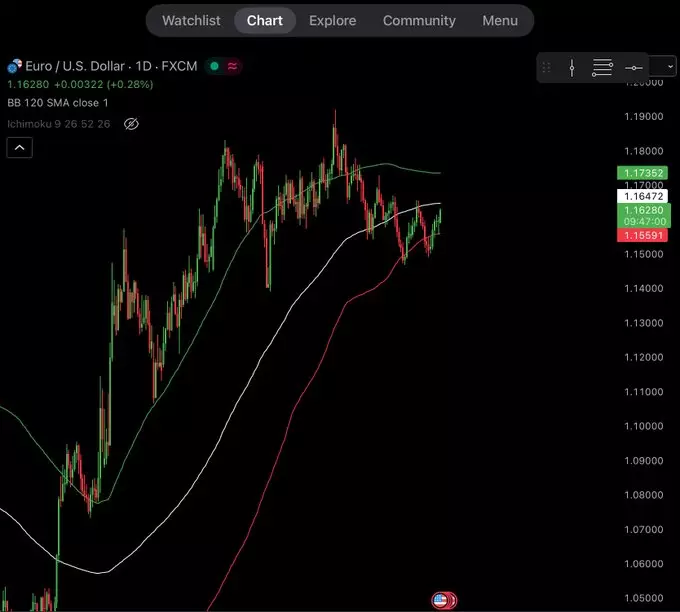The height and width of the screenshot is (612, 680).
Task: Collapse the indicator legend with chevron button
Action: point(20,148)
